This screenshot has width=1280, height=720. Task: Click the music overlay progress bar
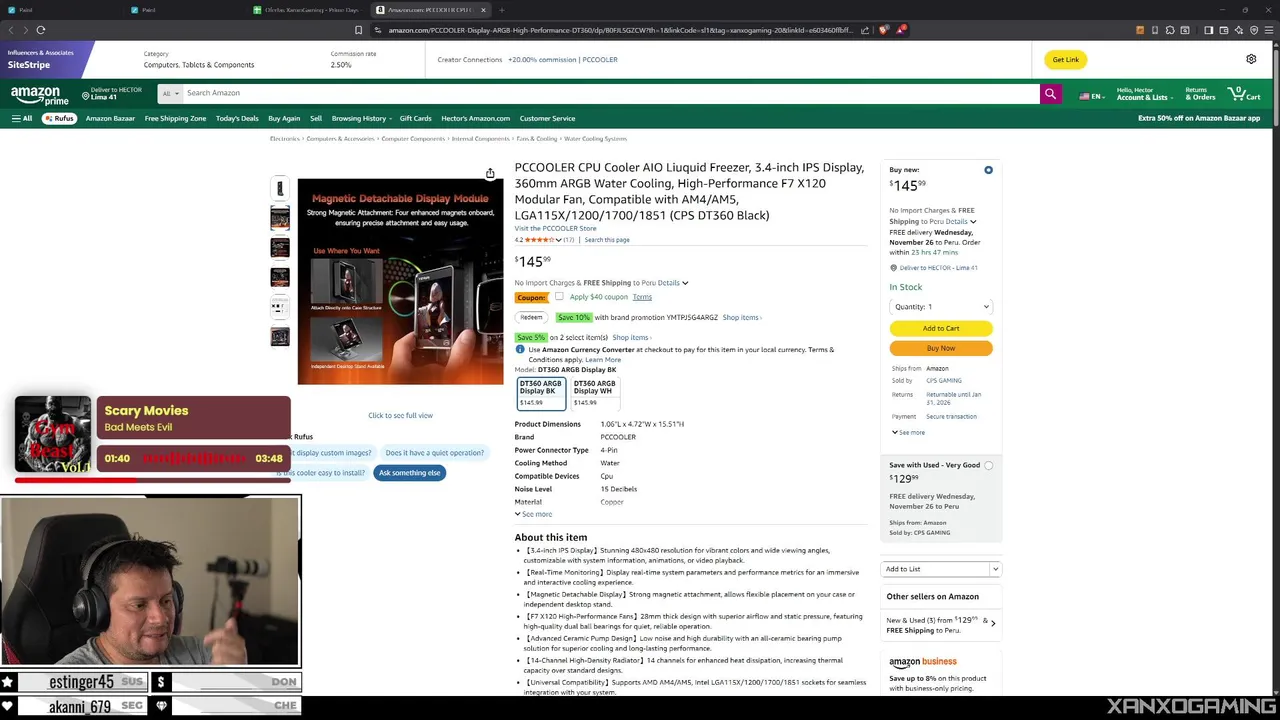152,480
